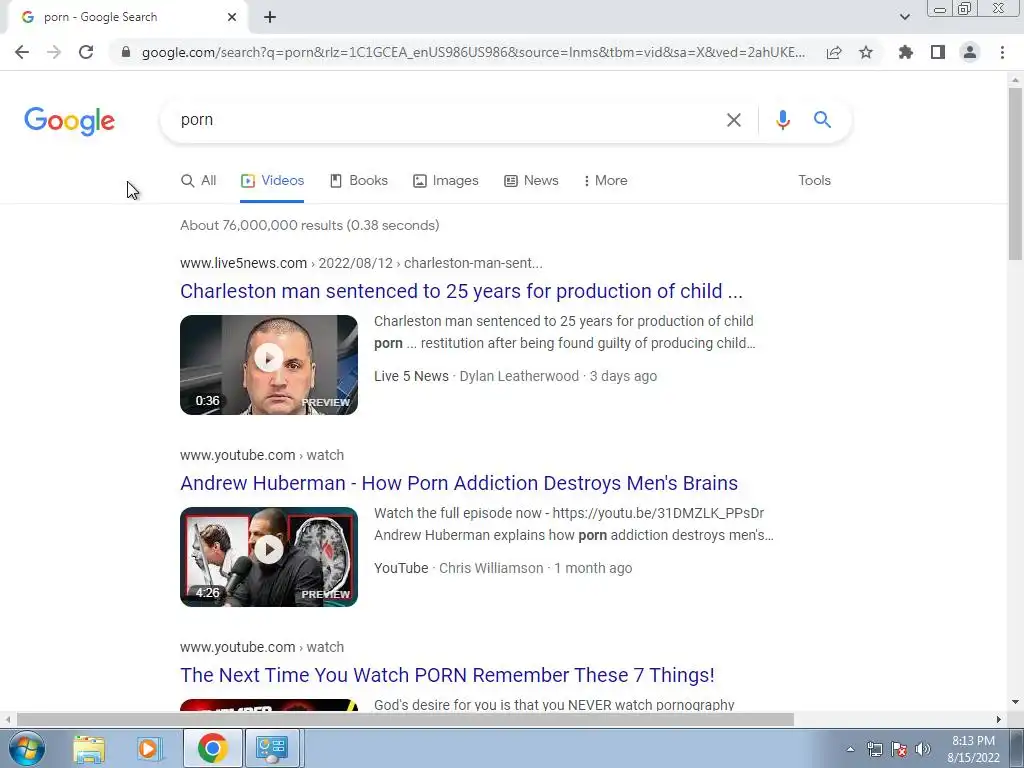Open the Windows Start menu orb
The height and width of the screenshot is (768, 1024).
(x=27, y=748)
